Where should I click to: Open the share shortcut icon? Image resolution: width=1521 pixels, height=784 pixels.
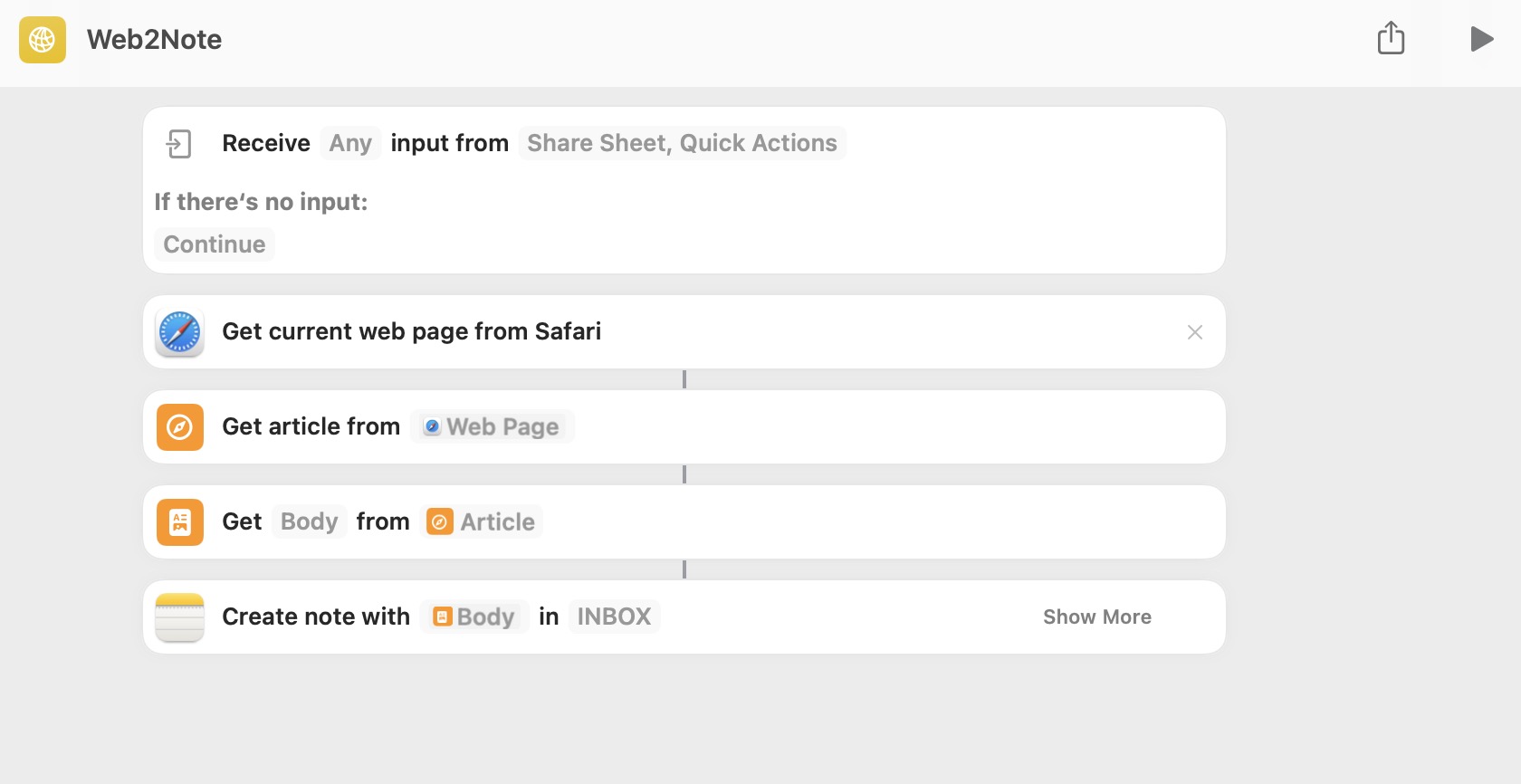(x=1391, y=39)
